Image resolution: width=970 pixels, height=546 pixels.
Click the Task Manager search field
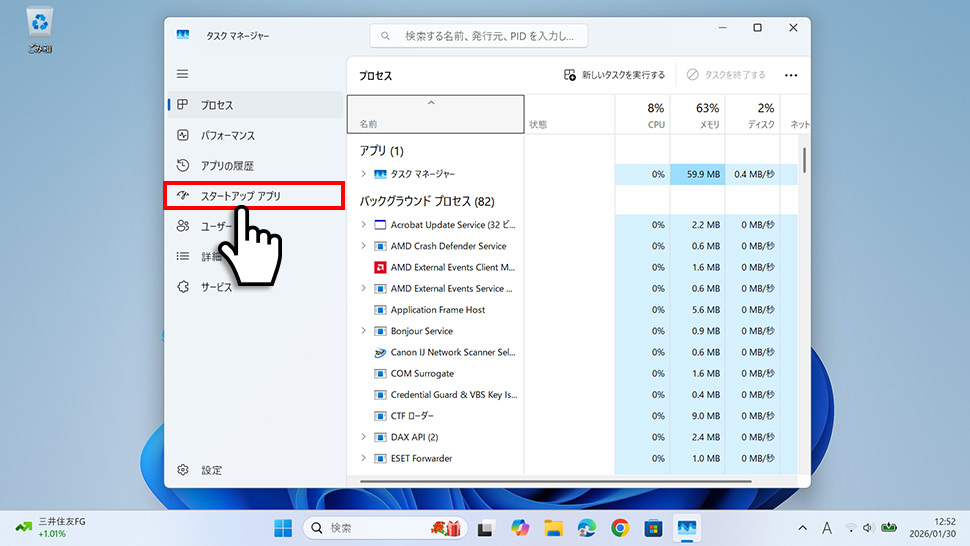click(479, 36)
